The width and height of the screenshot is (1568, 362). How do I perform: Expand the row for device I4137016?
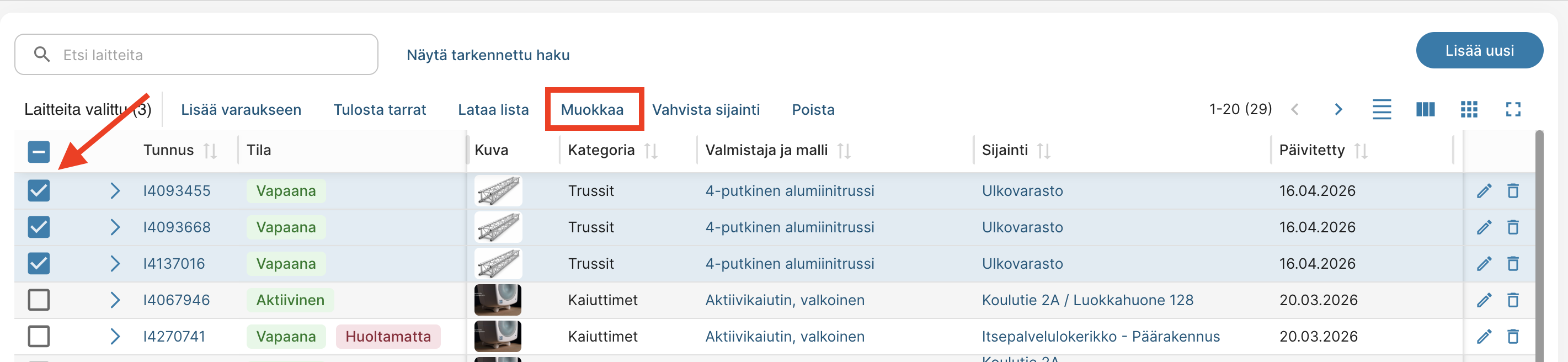click(x=115, y=263)
